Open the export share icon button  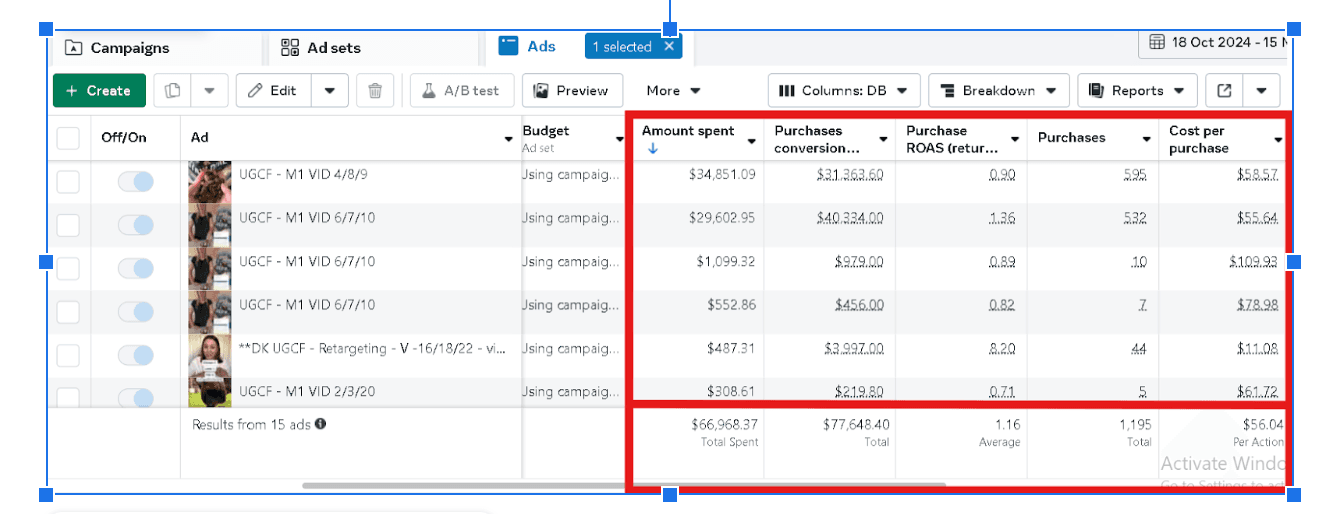(x=1224, y=90)
